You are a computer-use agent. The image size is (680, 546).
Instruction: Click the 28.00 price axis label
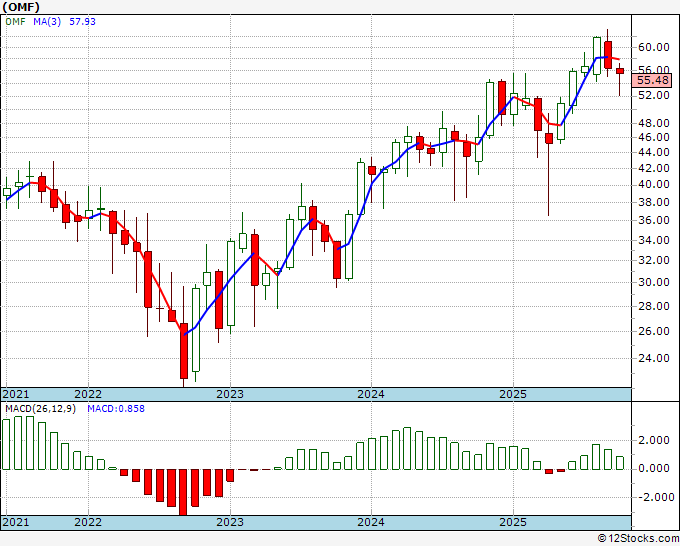click(x=654, y=306)
